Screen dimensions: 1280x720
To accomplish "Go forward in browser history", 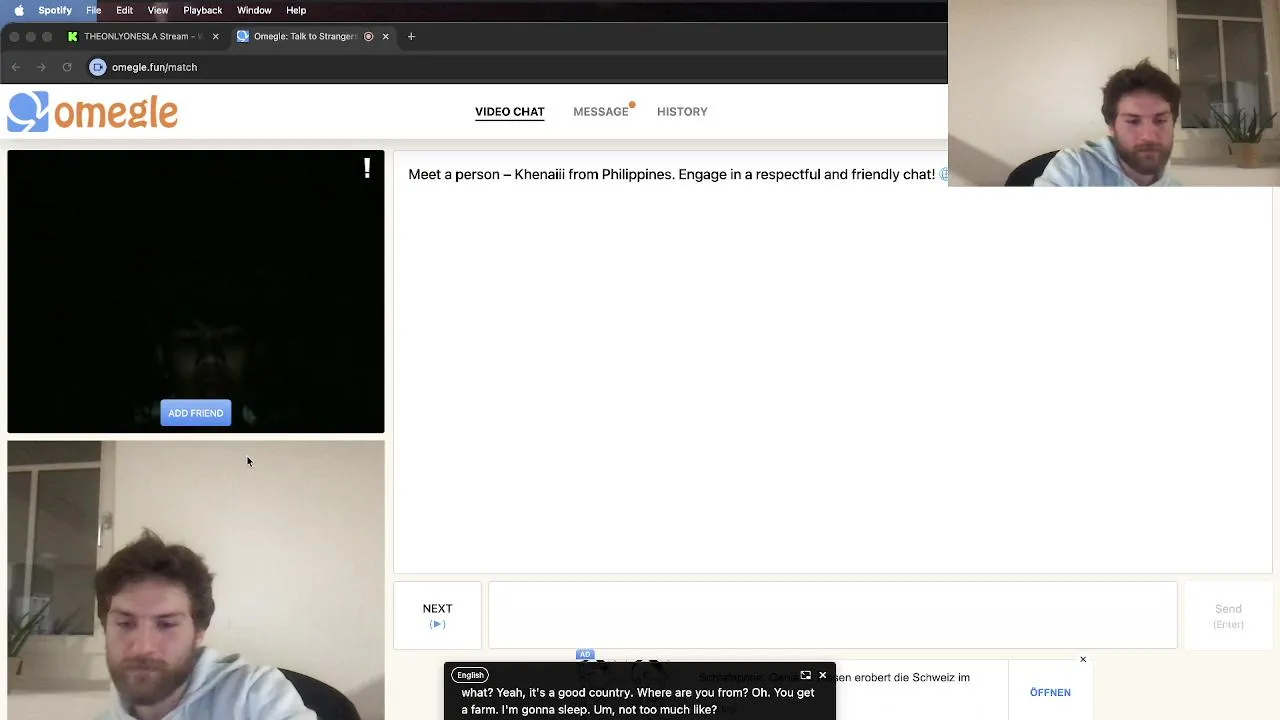I will (x=41, y=67).
